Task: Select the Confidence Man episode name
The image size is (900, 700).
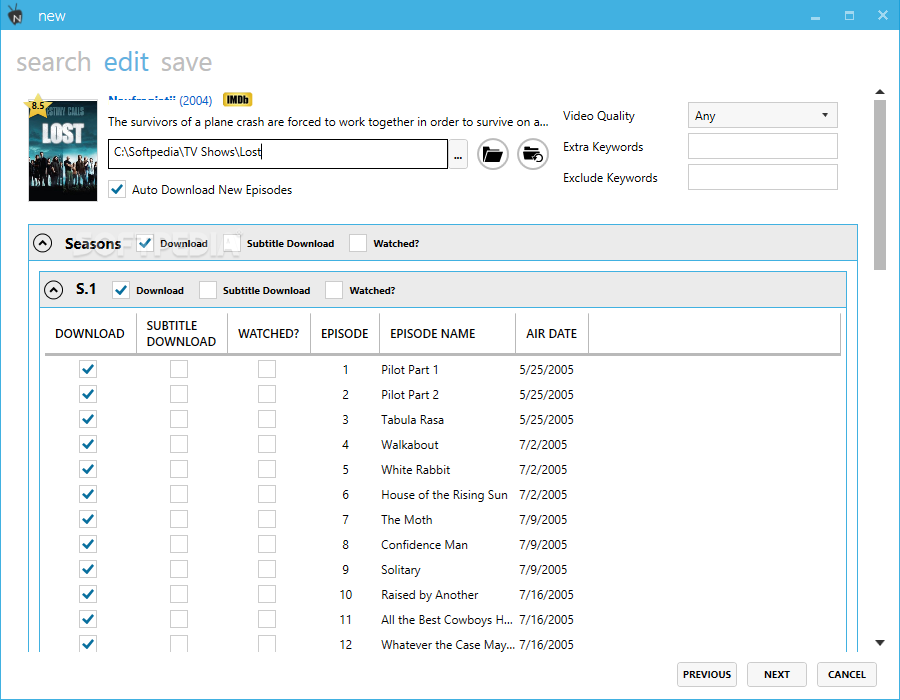Action: [x=424, y=545]
